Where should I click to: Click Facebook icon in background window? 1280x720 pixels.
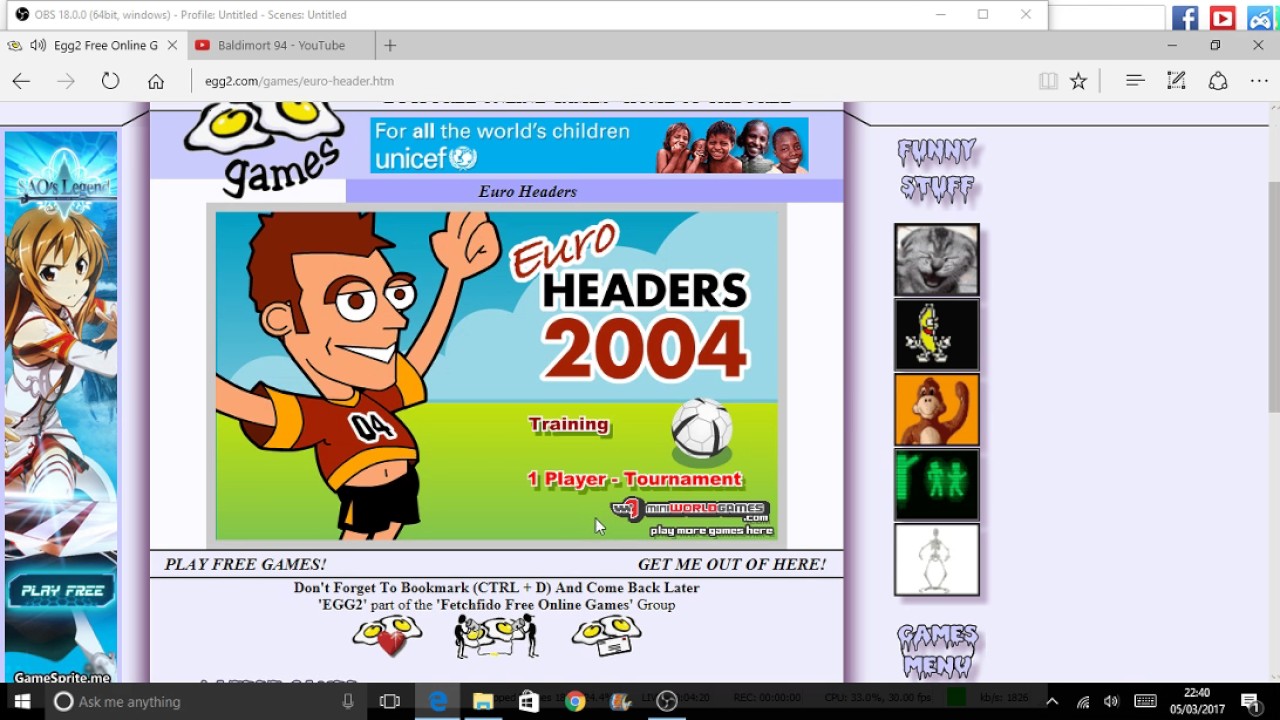(x=1185, y=17)
